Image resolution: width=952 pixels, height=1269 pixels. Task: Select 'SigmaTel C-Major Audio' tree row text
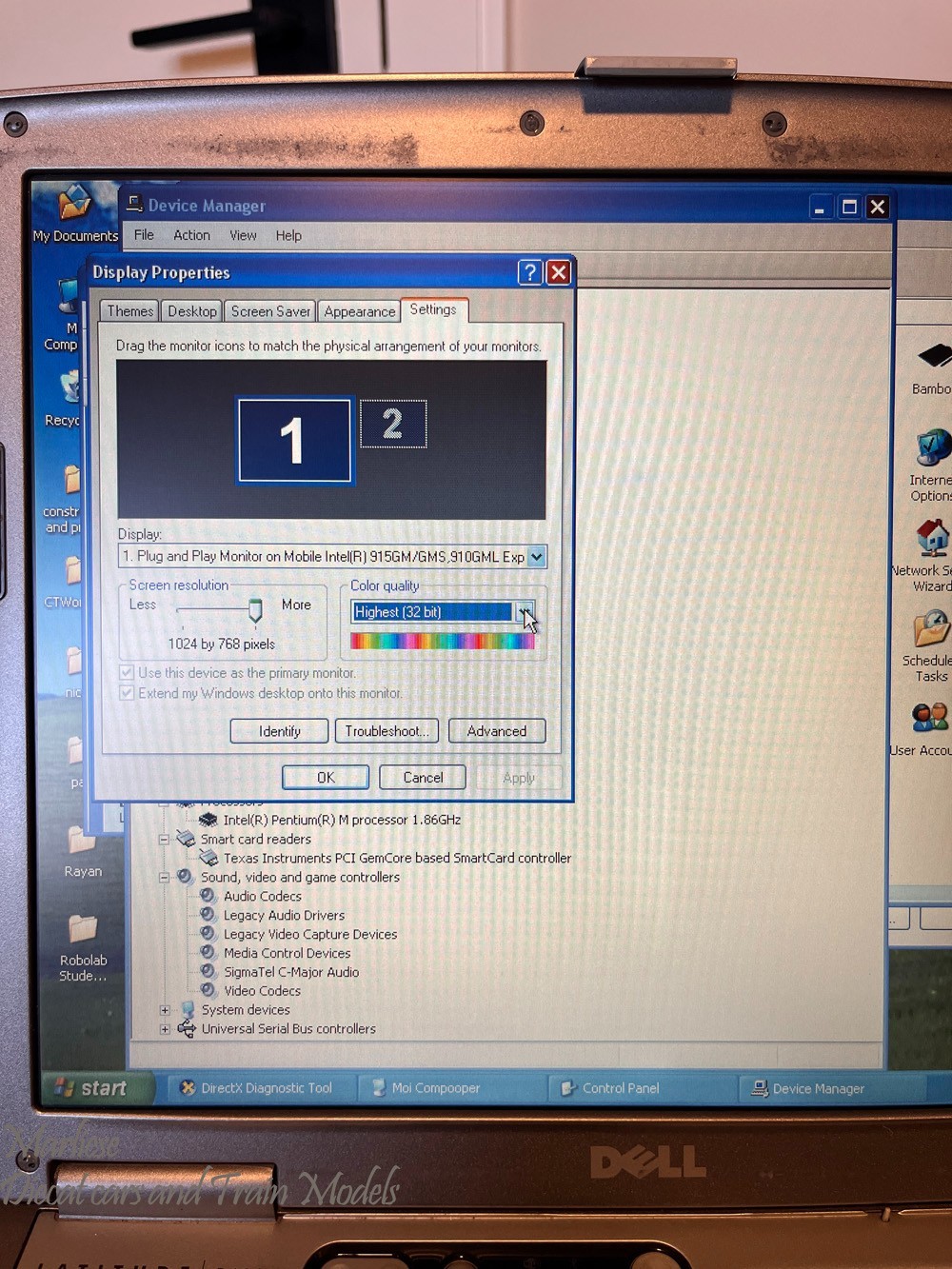(291, 972)
